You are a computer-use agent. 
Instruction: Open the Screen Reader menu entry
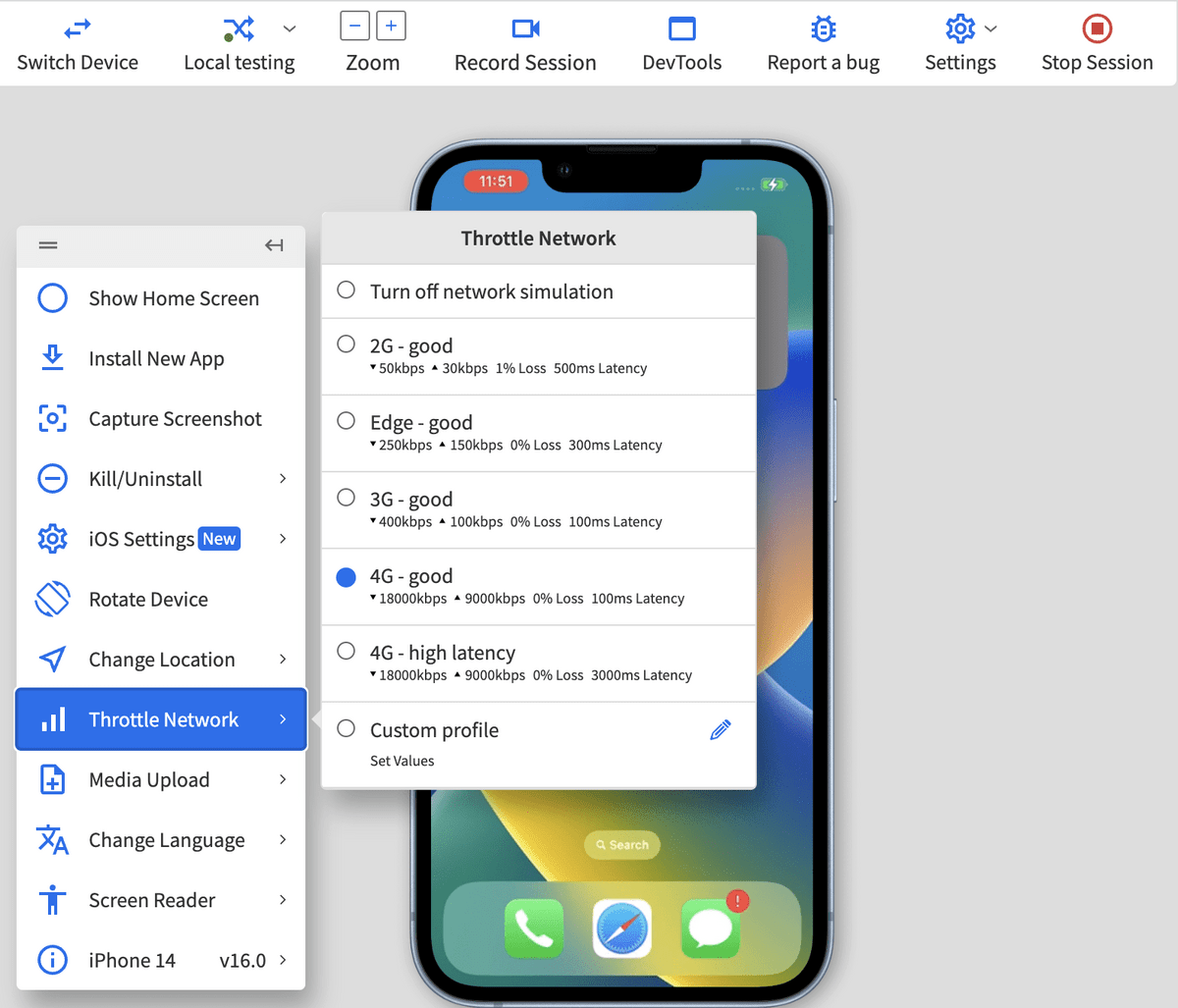[161, 900]
